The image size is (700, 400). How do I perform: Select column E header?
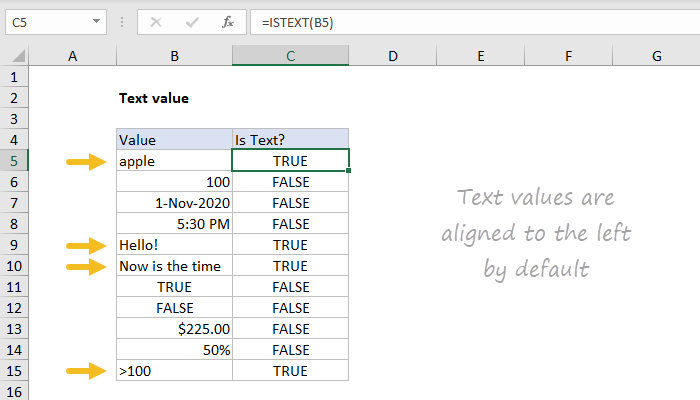coord(480,56)
